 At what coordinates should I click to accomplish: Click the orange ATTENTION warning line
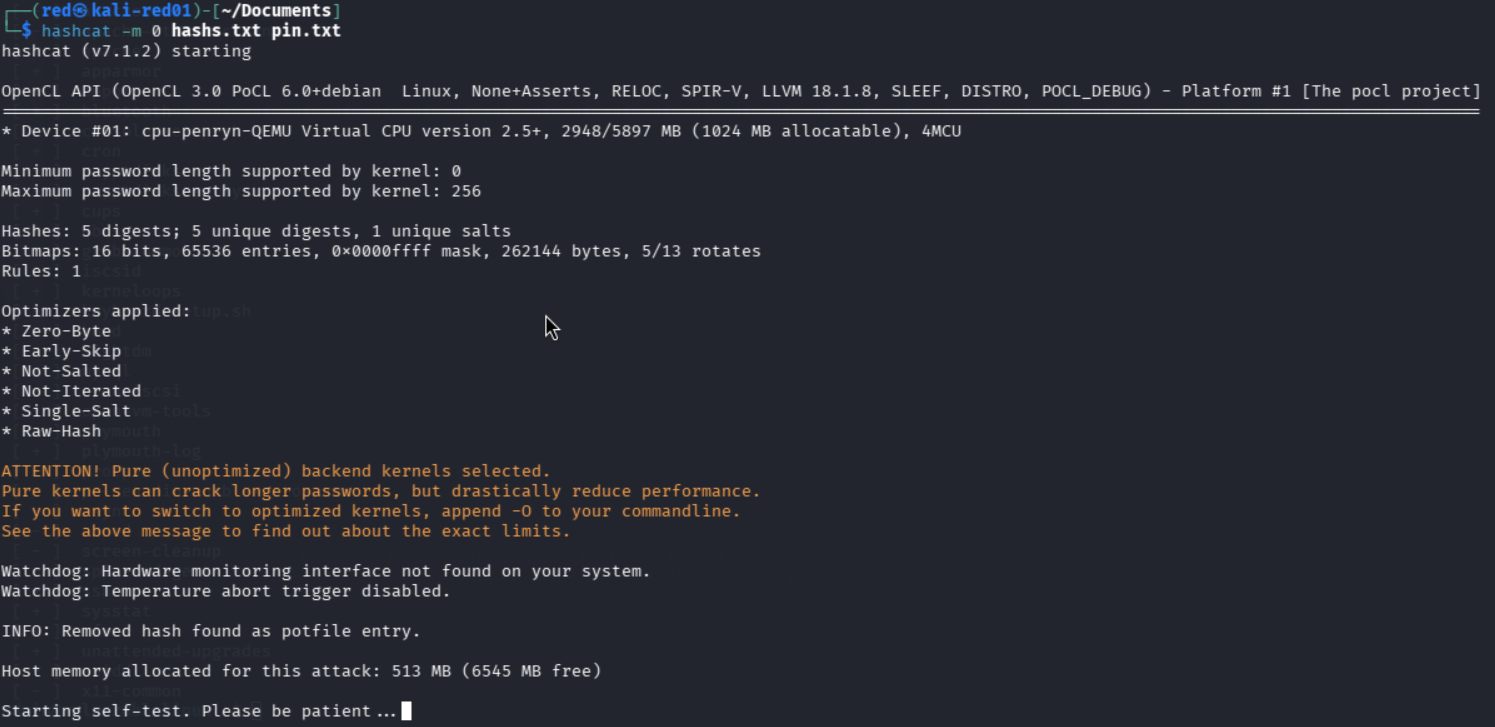(x=276, y=471)
